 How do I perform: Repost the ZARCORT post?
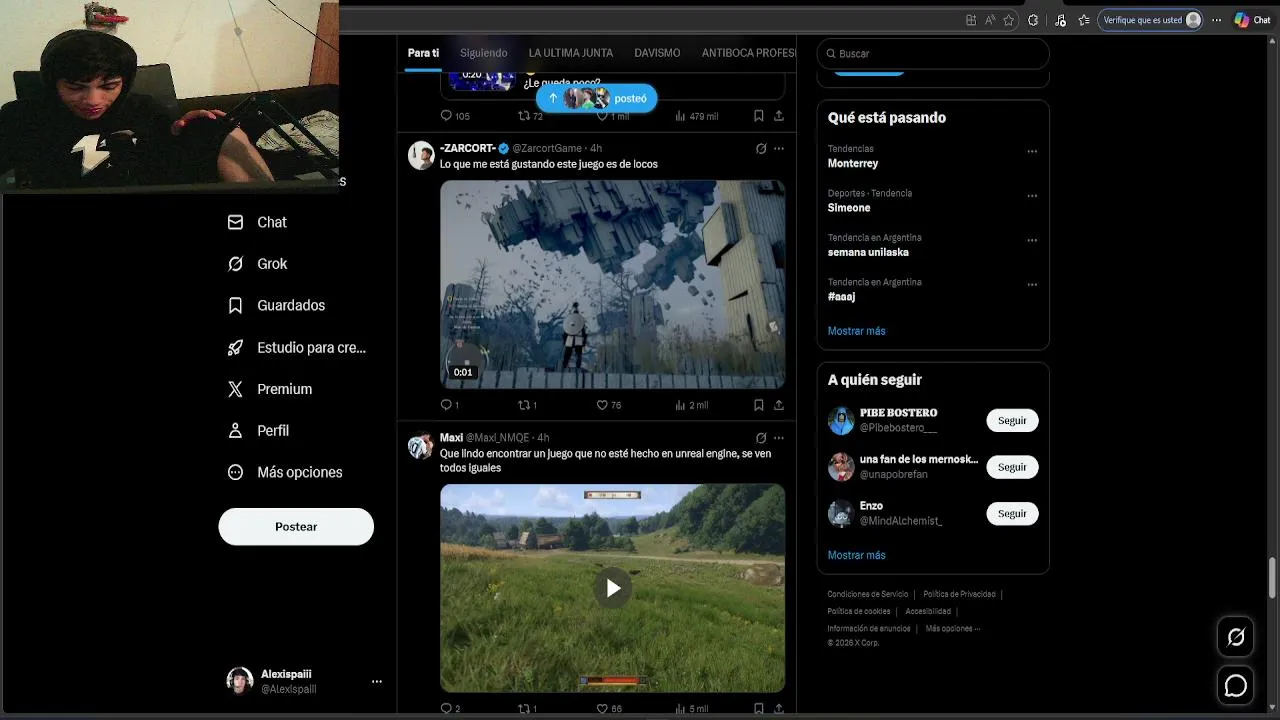(527, 405)
